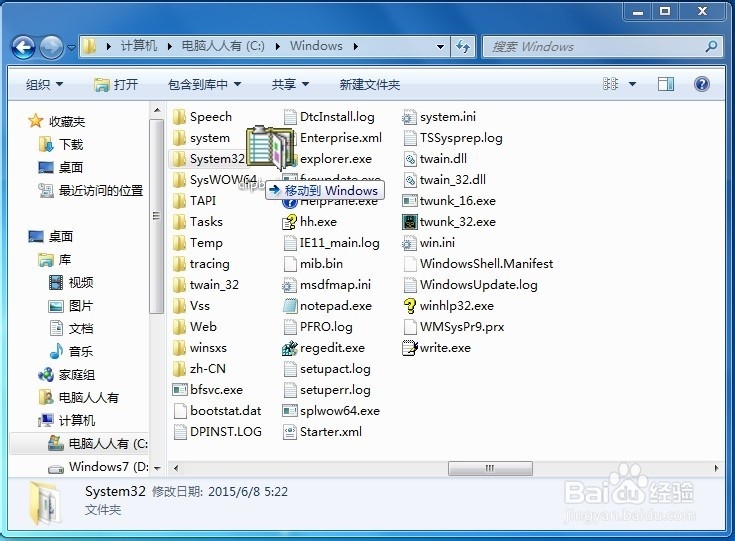Image resolution: width=735 pixels, height=541 pixels.
Task: Select file bootstat.dat
Action: (218, 411)
